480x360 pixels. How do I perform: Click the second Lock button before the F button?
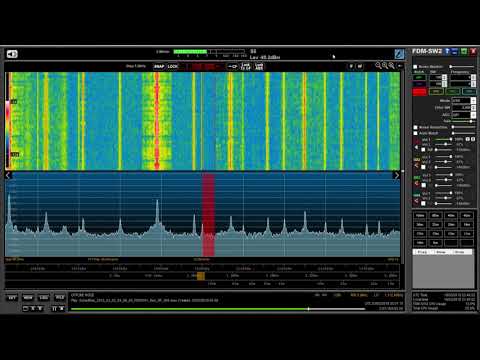[x=259, y=66]
